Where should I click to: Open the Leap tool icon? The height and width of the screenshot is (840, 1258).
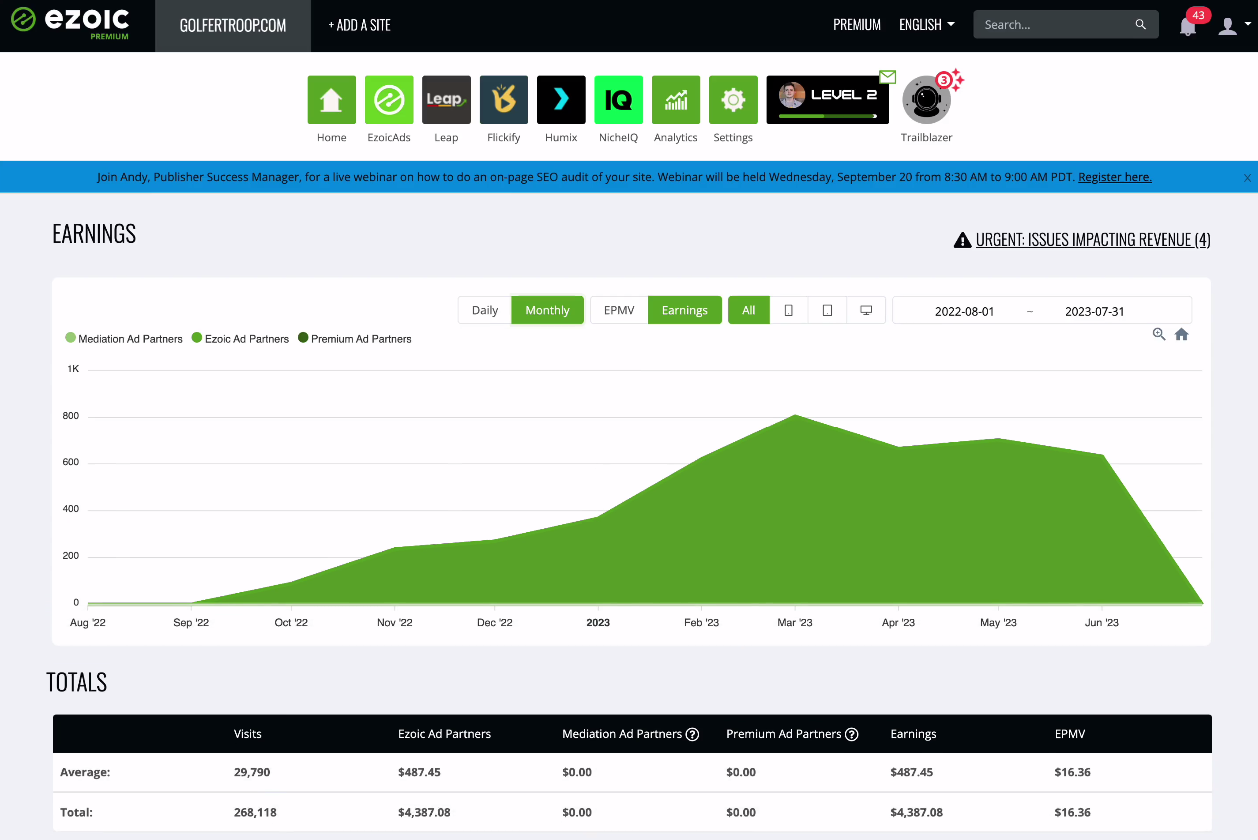point(446,100)
